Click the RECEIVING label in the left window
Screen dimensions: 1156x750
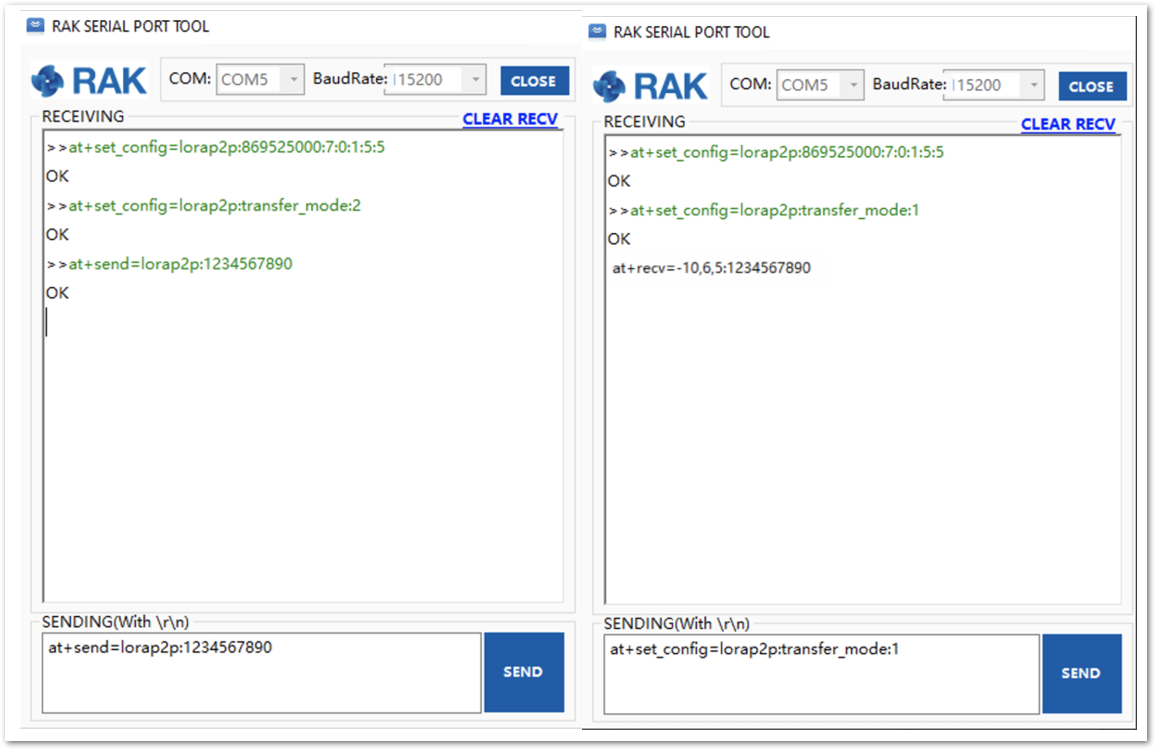(x=83, y=117)
